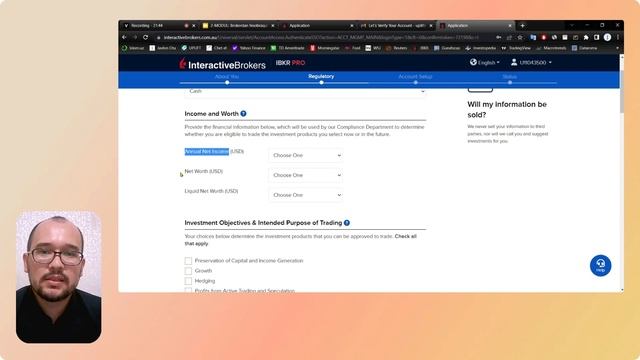
Task: Go back using the browser back arrow
Action: [x=124, y=37]
